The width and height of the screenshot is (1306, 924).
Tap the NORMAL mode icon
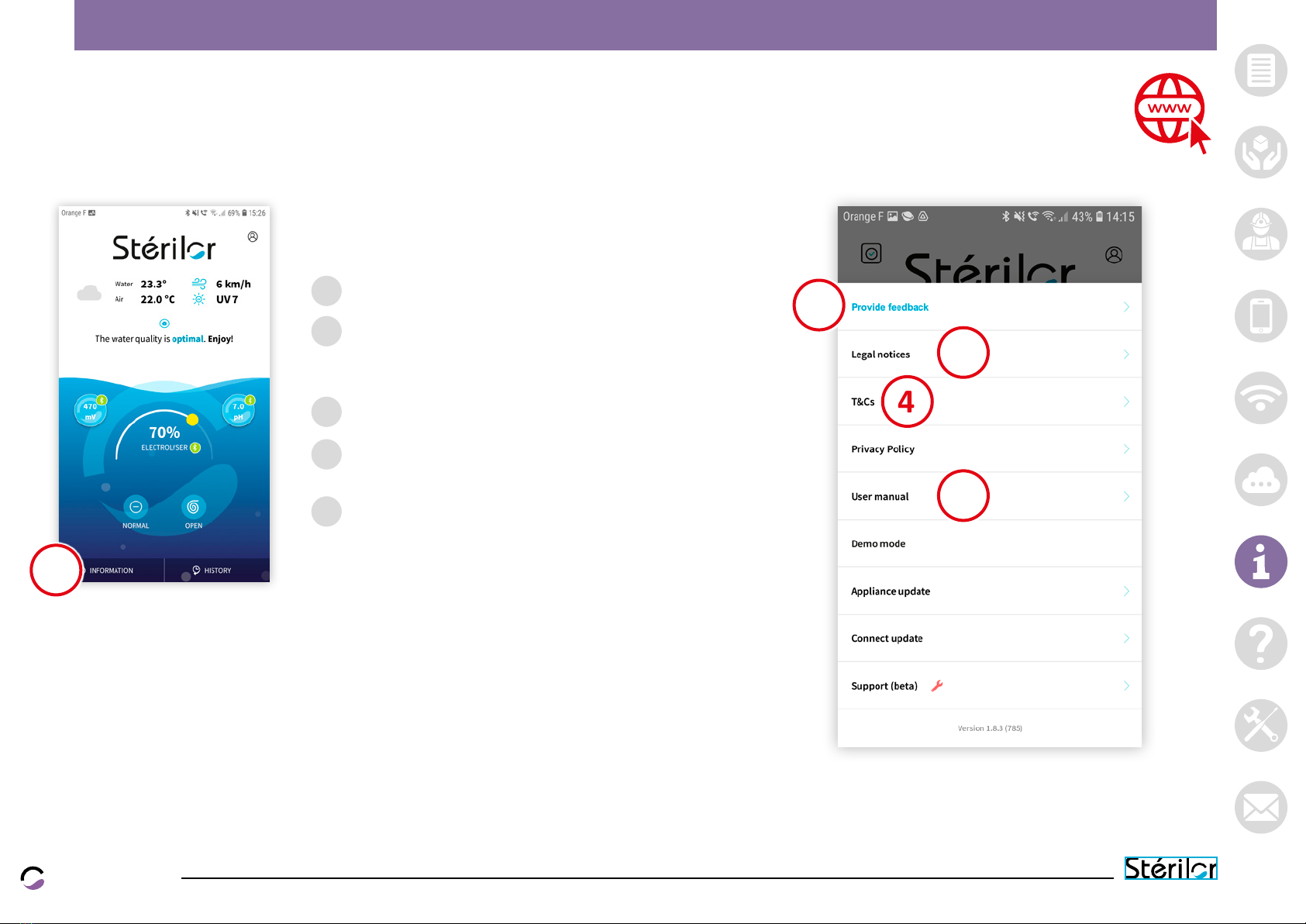click(136, 507)
